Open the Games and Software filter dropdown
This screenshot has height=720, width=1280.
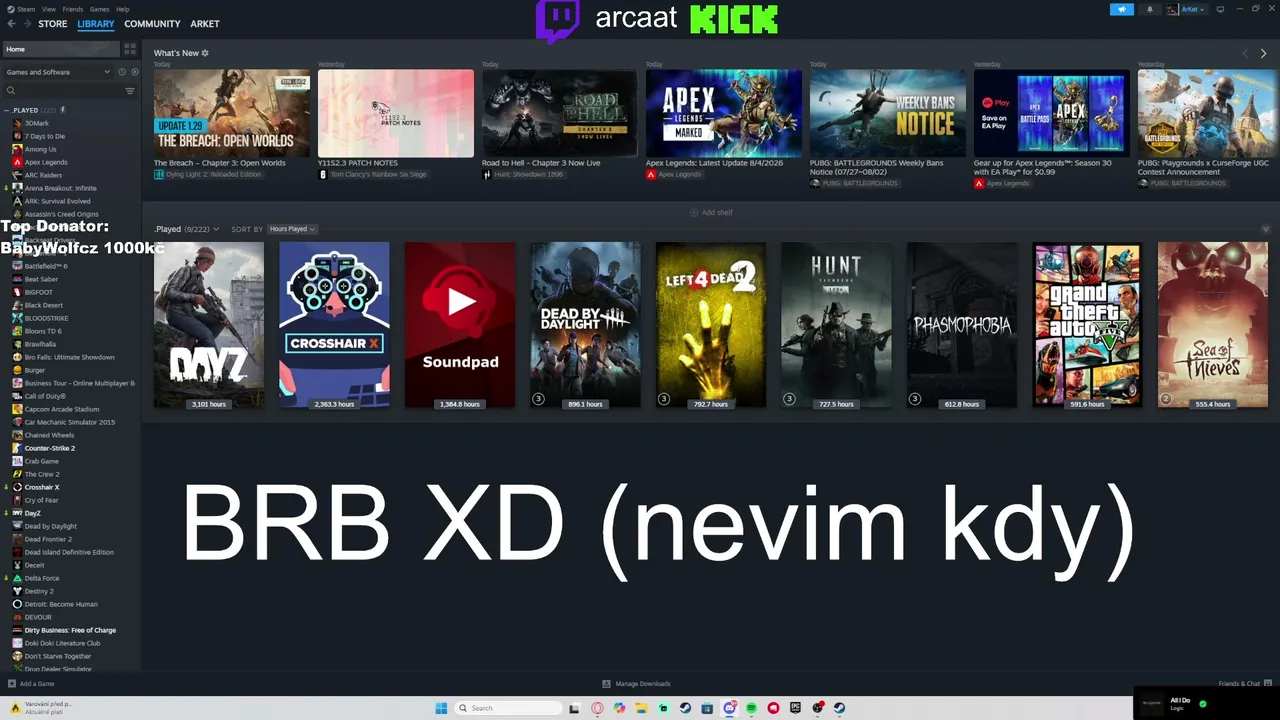tap(58, 72)
